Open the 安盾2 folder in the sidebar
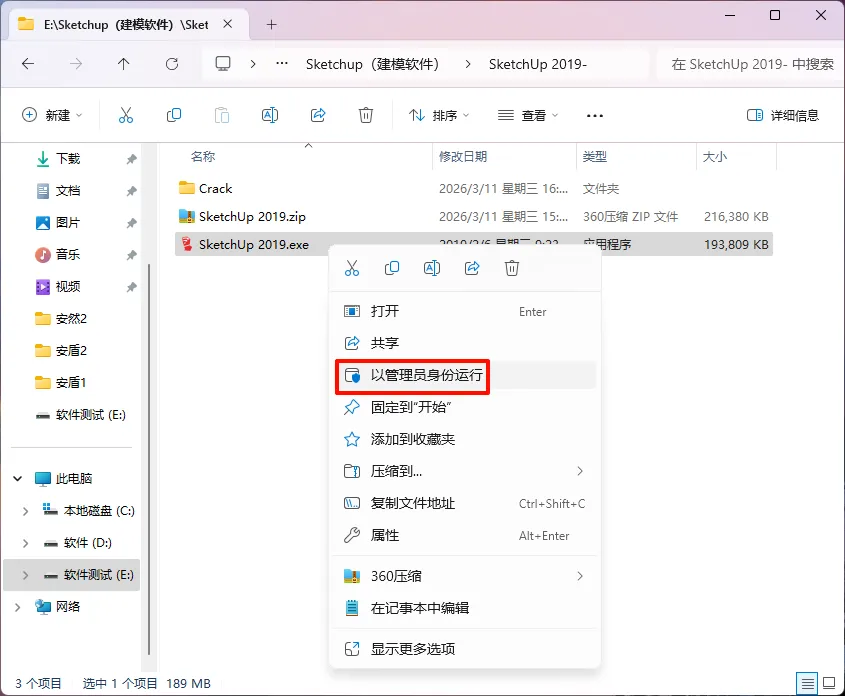Screen dimensions: 845x696 tap(71, 351)
